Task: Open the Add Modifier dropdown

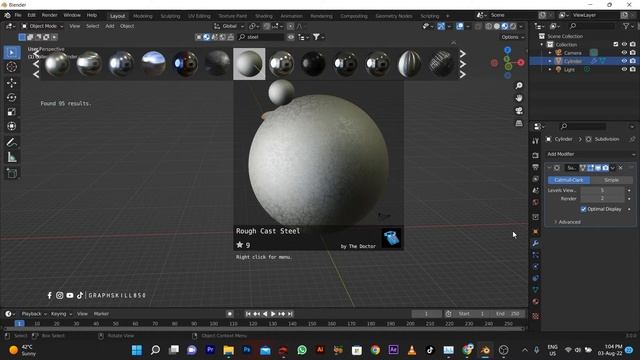Action: point(591,154)
